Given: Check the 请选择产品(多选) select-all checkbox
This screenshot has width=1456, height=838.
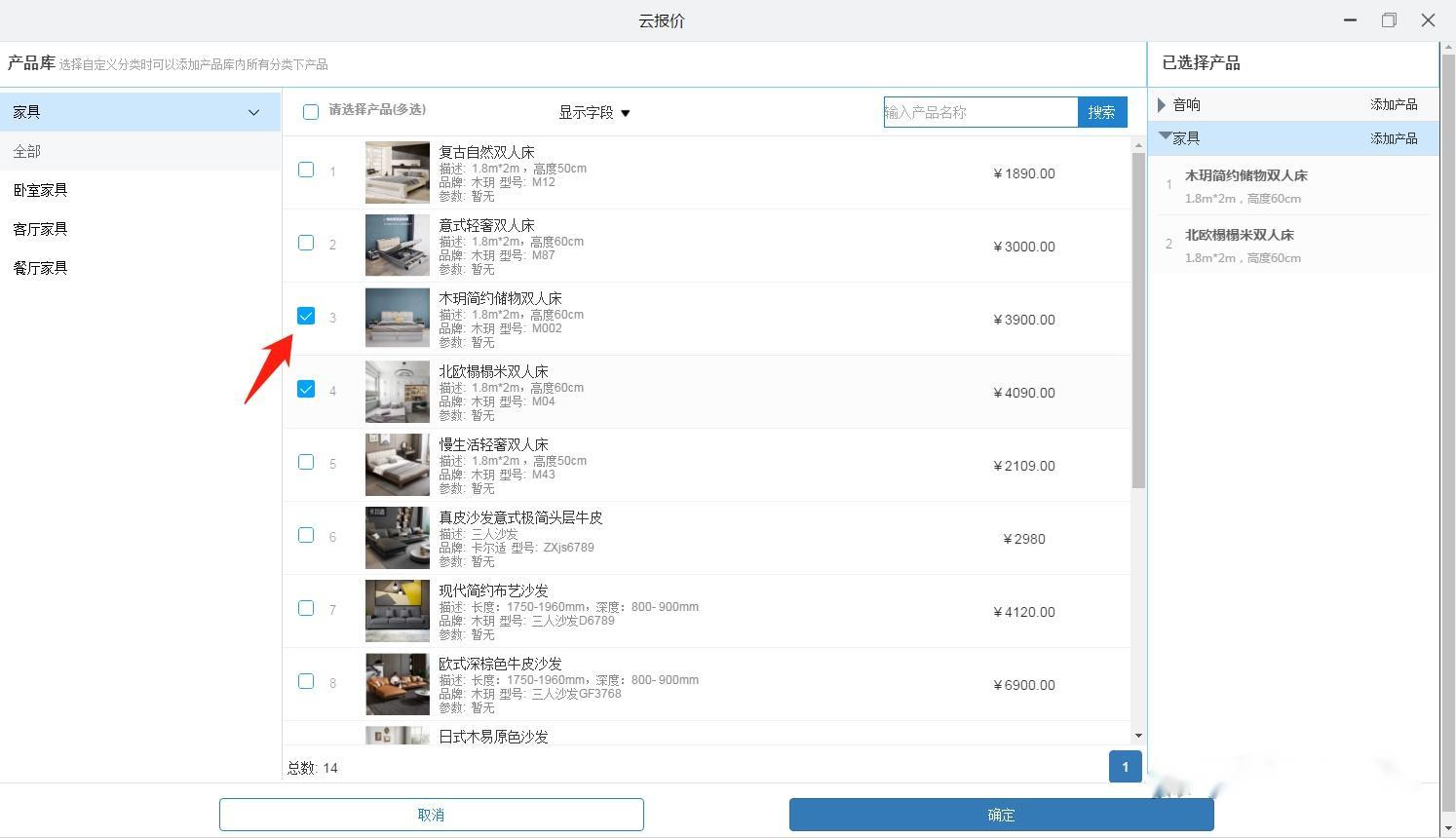Looking at the screenshot, I should point(311,112).
